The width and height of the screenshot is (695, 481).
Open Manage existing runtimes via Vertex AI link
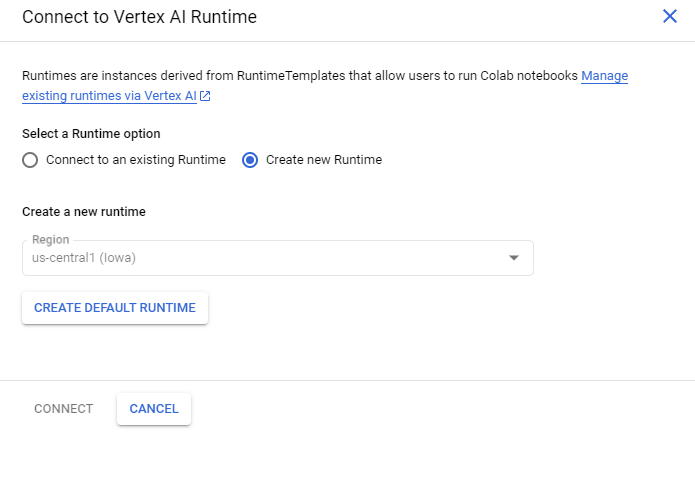604,76
